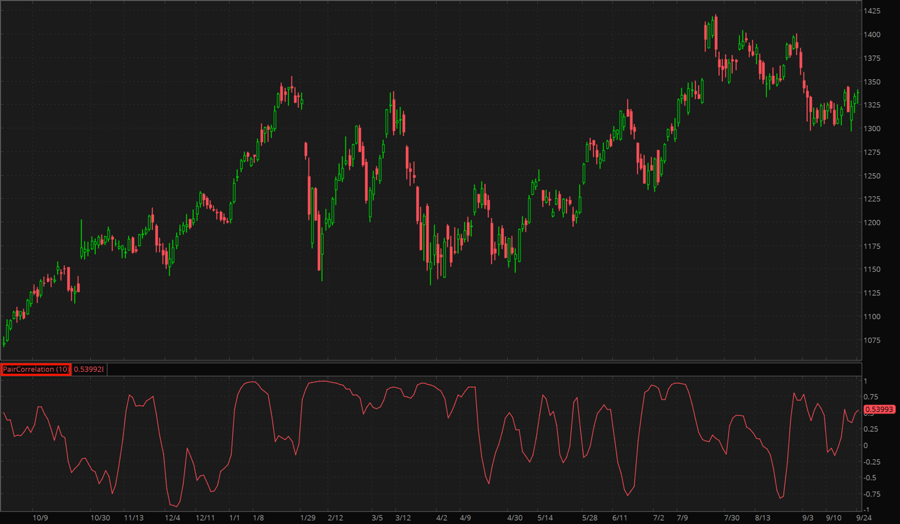Image resolution: width=900 pixels, height=524 pixels.
Task: Click the 1425 price axis label
Action: [874, 11]
